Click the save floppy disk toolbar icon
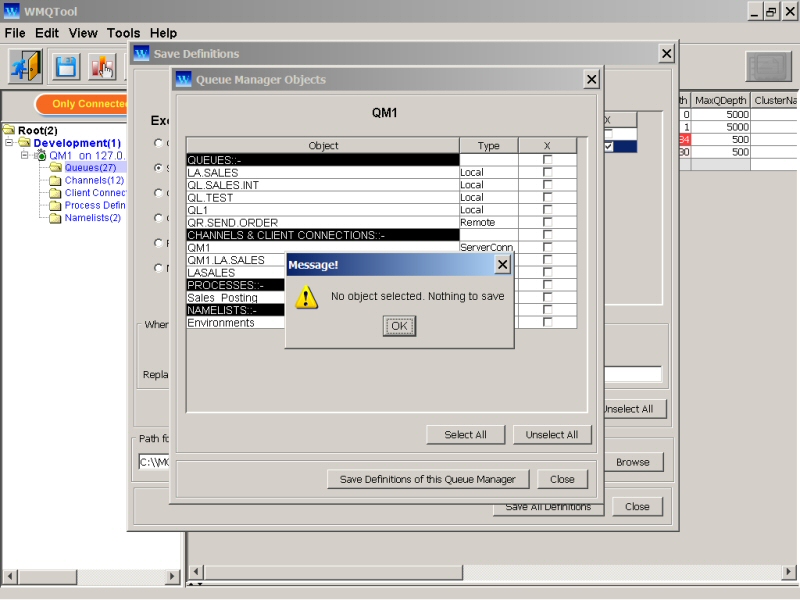Screen dimensions: 800x600 pyautogui.click(x=66, y=67)
